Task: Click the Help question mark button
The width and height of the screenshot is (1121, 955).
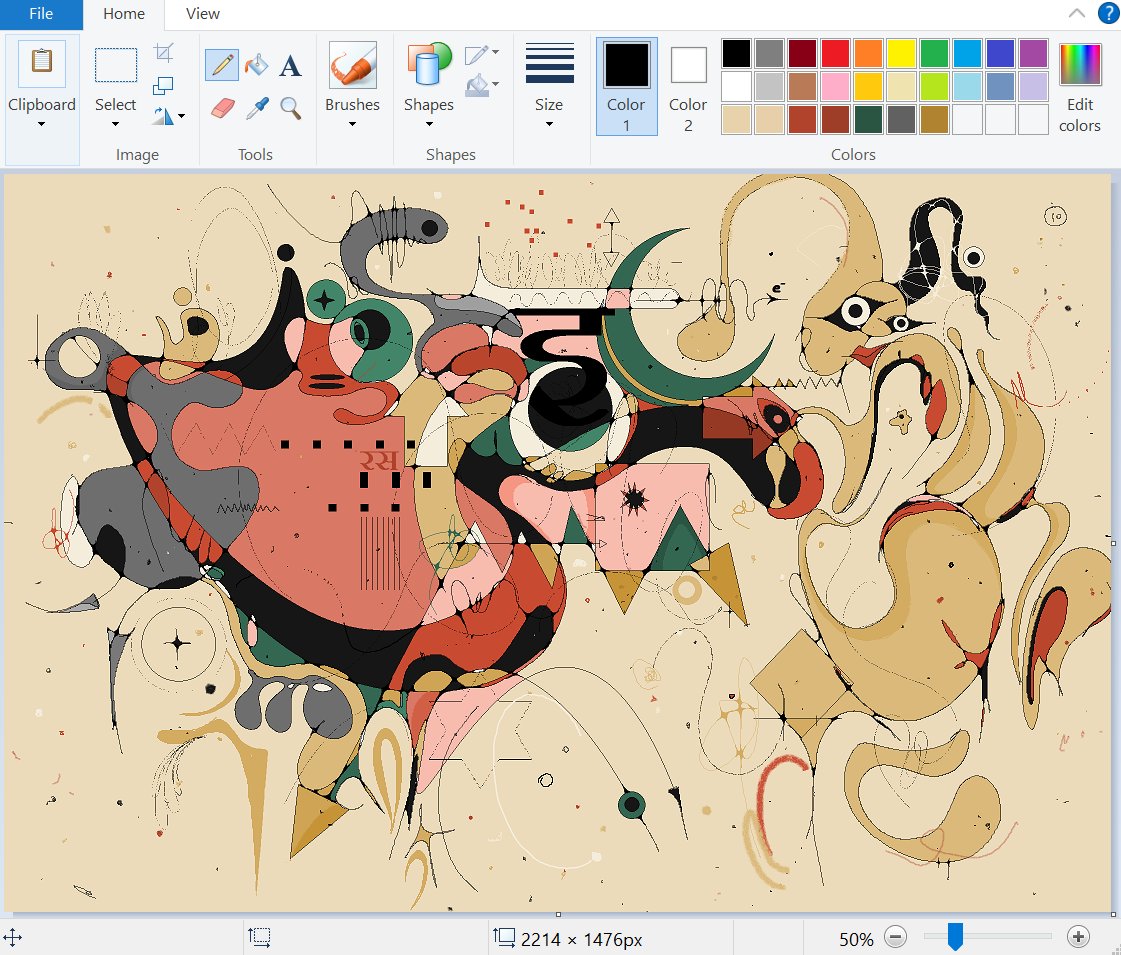Action: (x=1108, y=13)
